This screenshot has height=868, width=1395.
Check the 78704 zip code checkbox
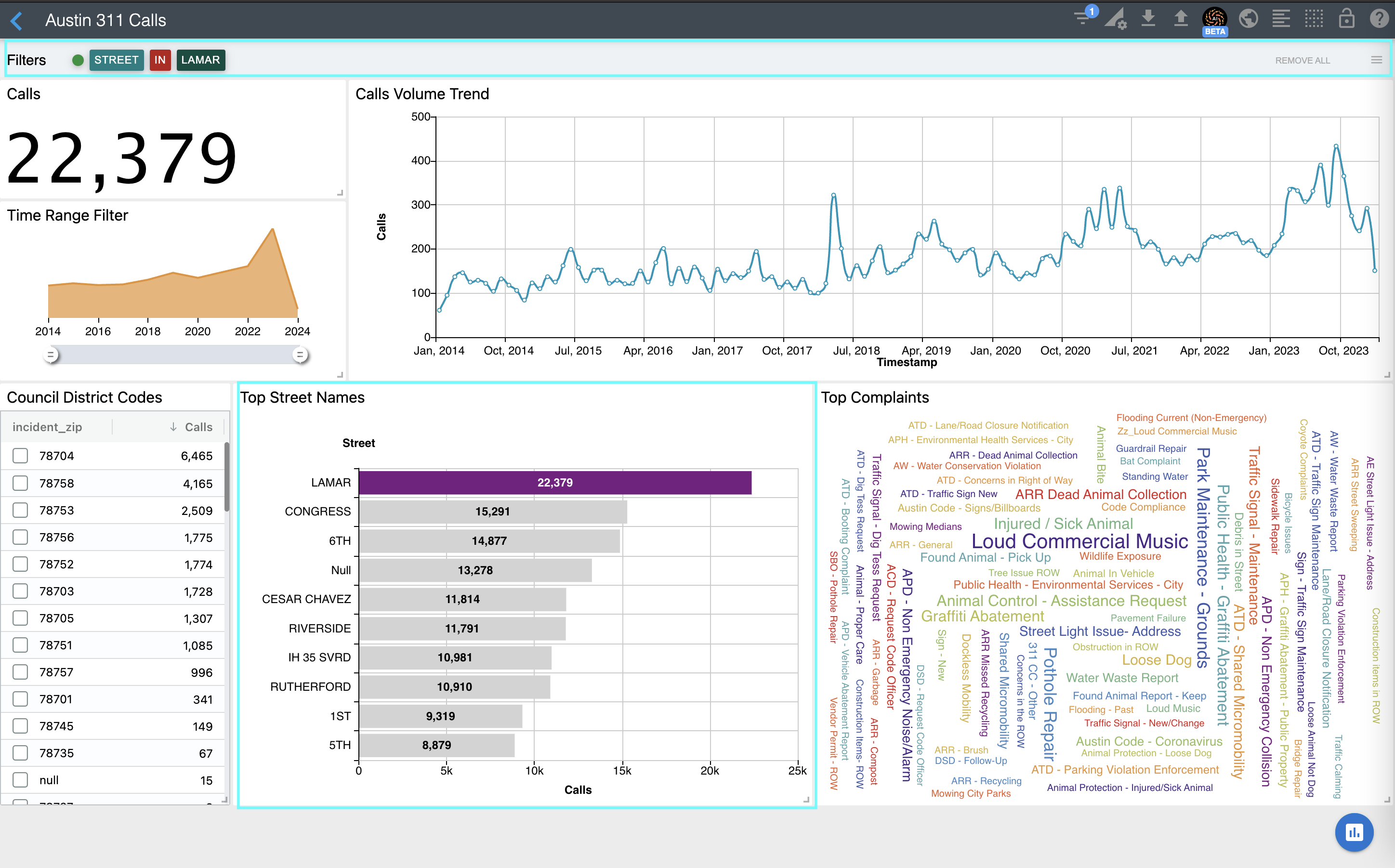[21, 456]
